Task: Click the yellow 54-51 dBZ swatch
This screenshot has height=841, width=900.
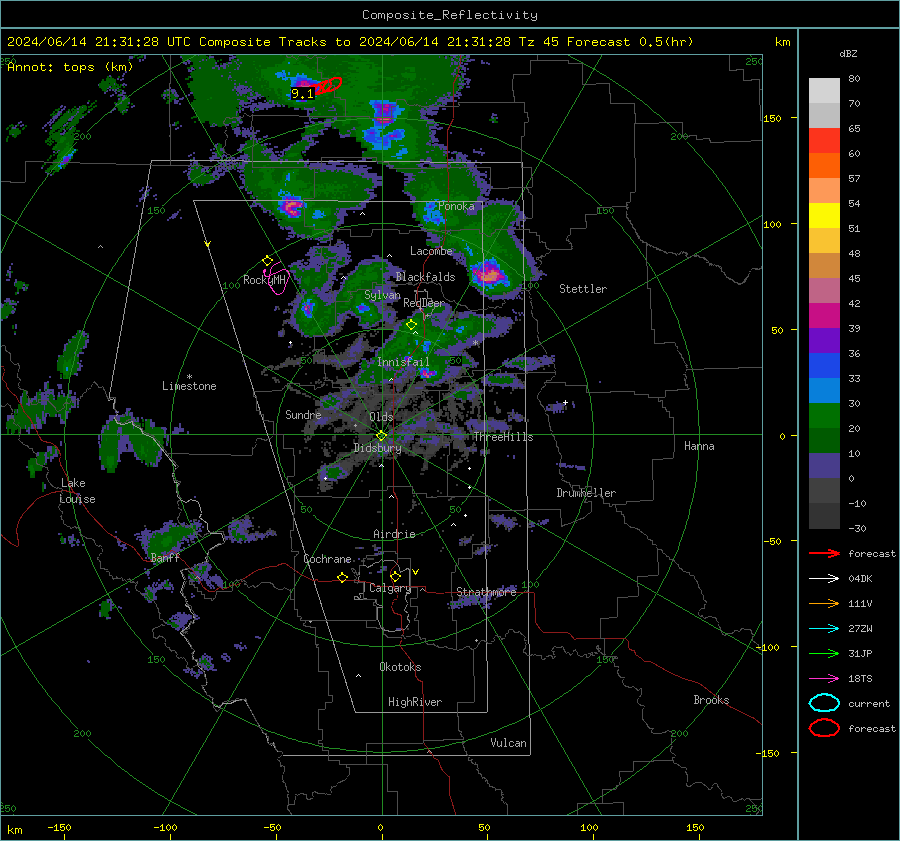Action: click(x=824, y=216)
